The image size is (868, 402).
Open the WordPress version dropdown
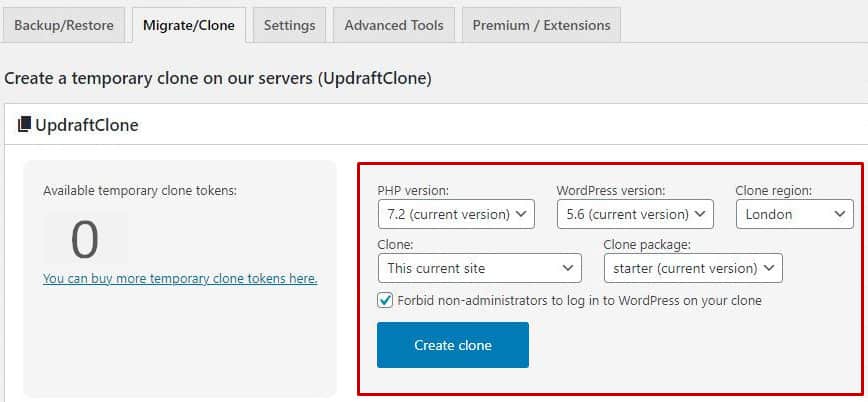tap(636, 214)
